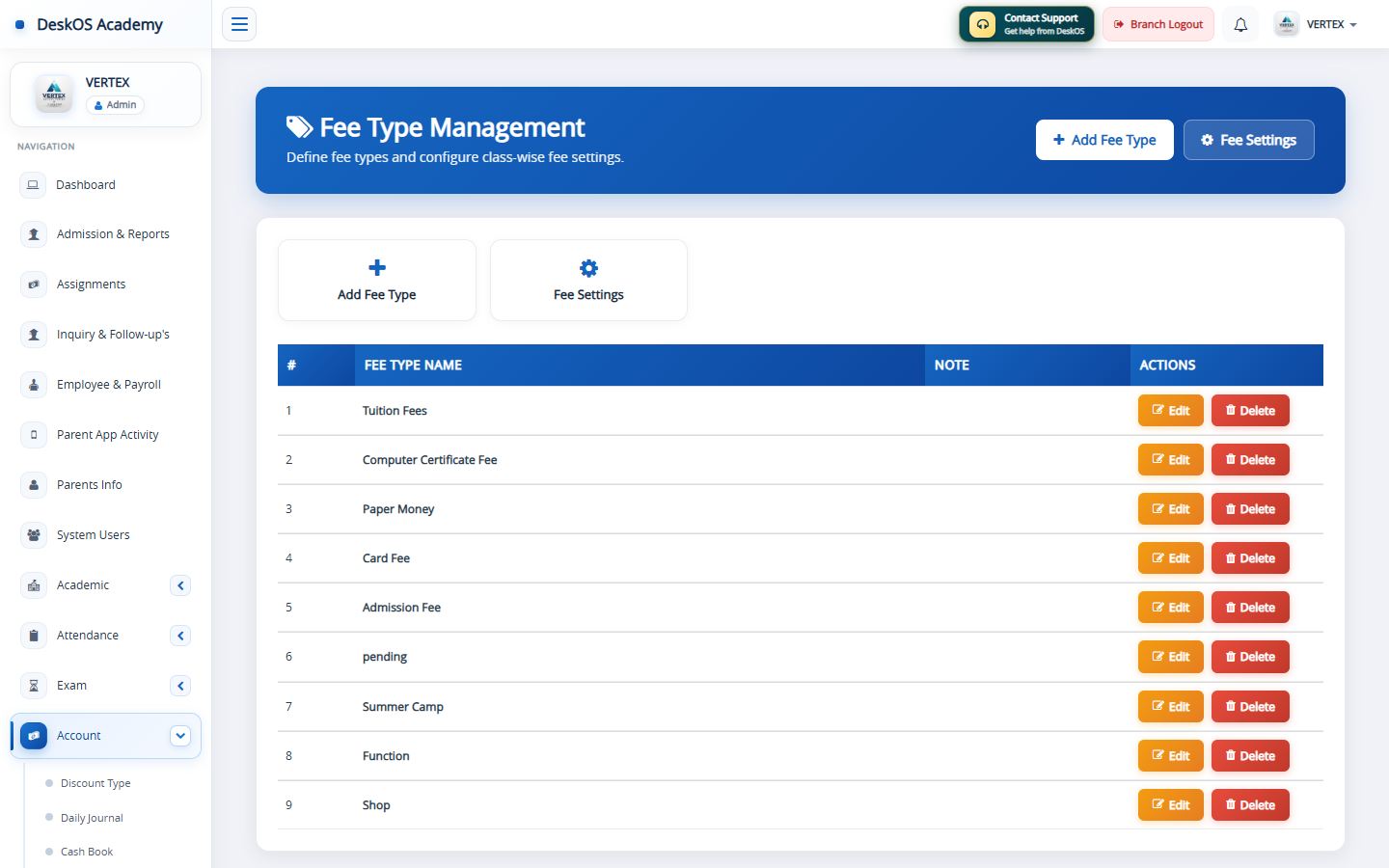The height and width of the screenshot is (868, 1389).
Task: Edit the Computer Certificate Fee row
Action: (1171, 460)
